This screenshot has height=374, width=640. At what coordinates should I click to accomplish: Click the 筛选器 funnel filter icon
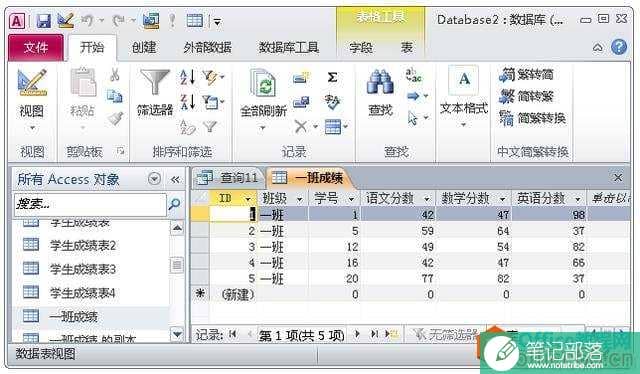[155, 82]
